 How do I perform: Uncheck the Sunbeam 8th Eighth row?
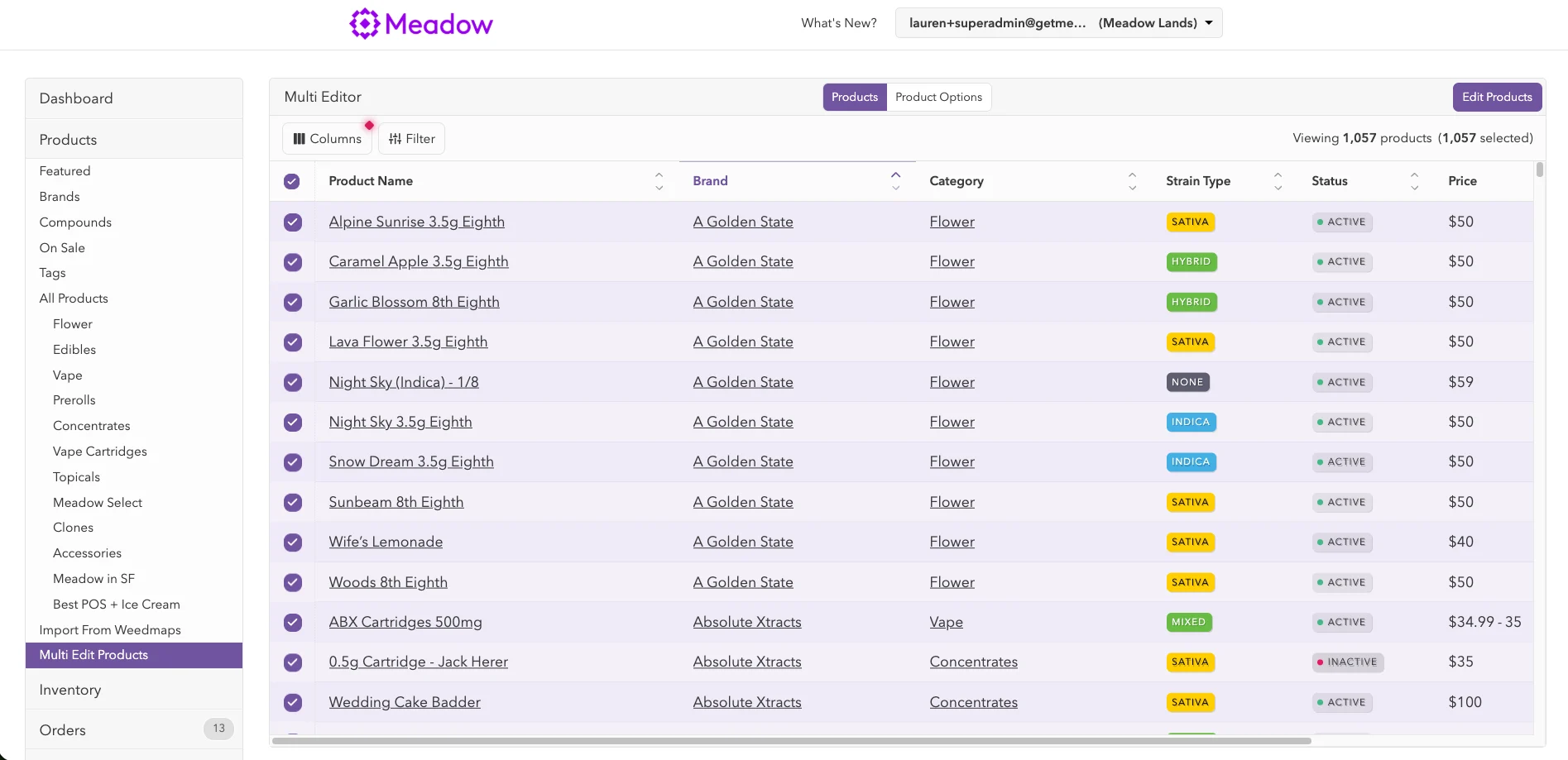point(293,502)
